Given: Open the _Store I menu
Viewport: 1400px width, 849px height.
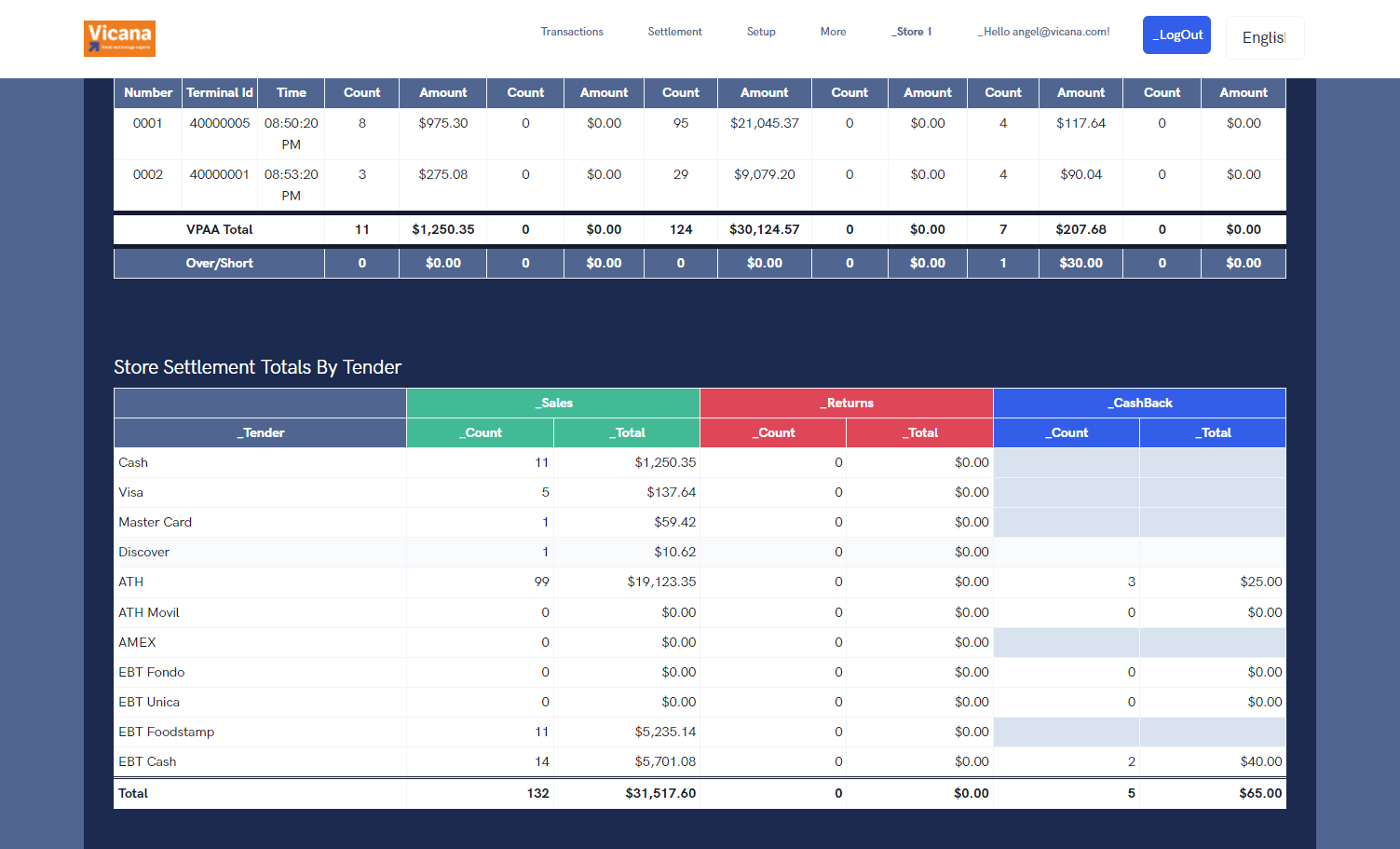Looking at the screenshot, I should coord(911,32).
